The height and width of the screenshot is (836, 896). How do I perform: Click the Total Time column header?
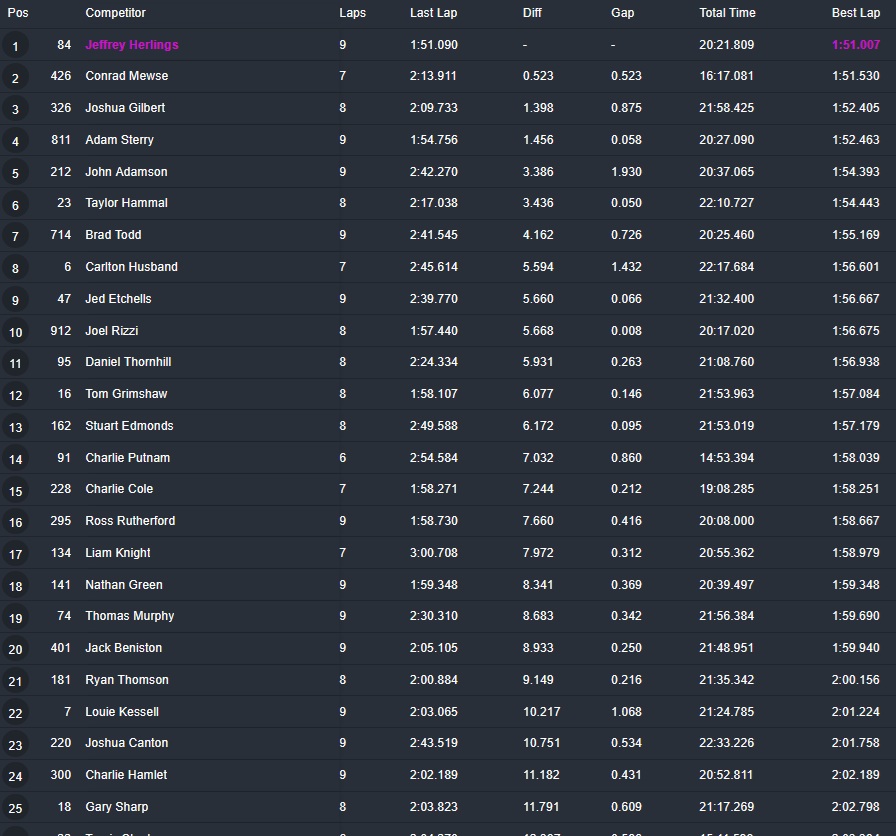point(727,13)
